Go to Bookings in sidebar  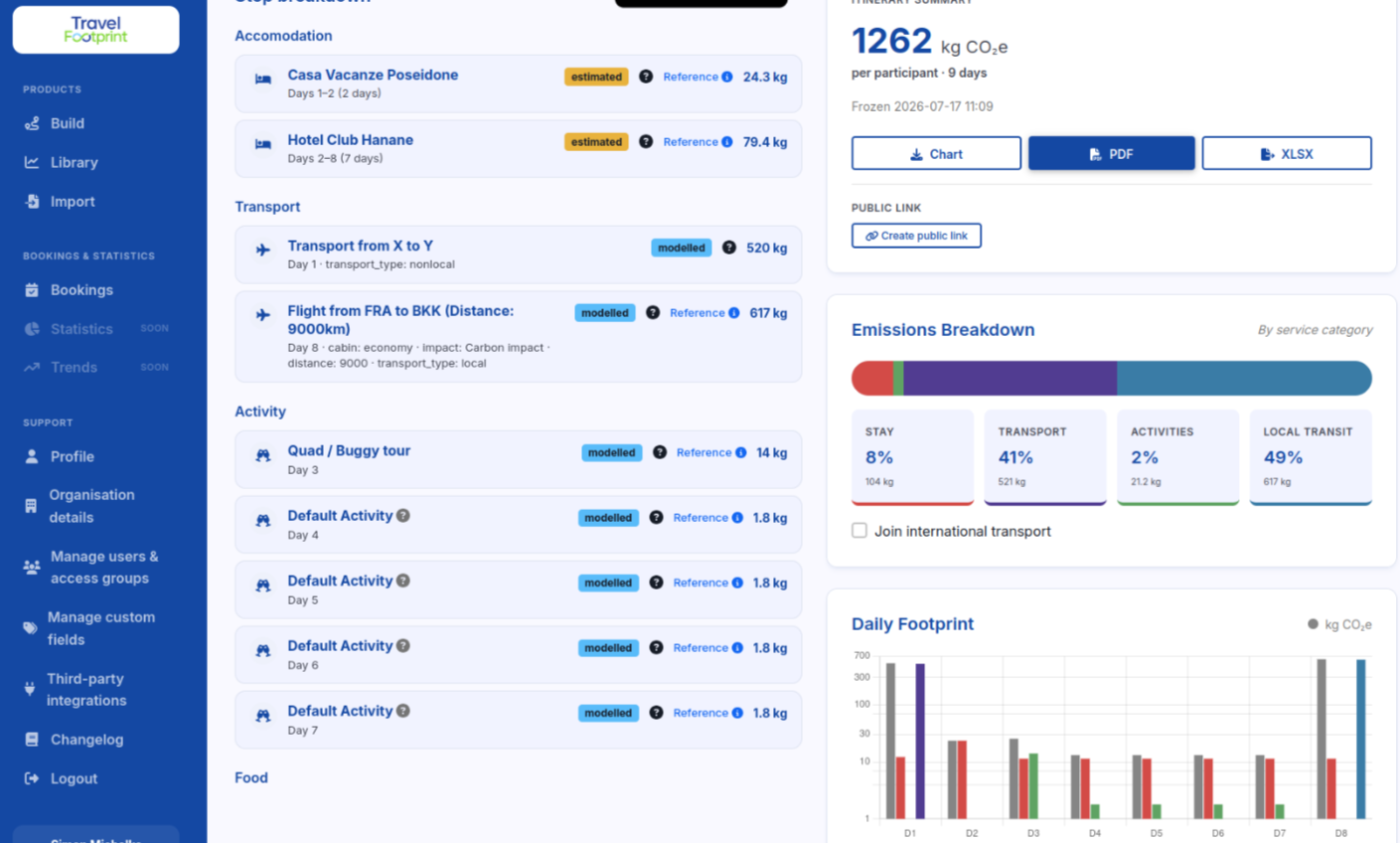81,289
